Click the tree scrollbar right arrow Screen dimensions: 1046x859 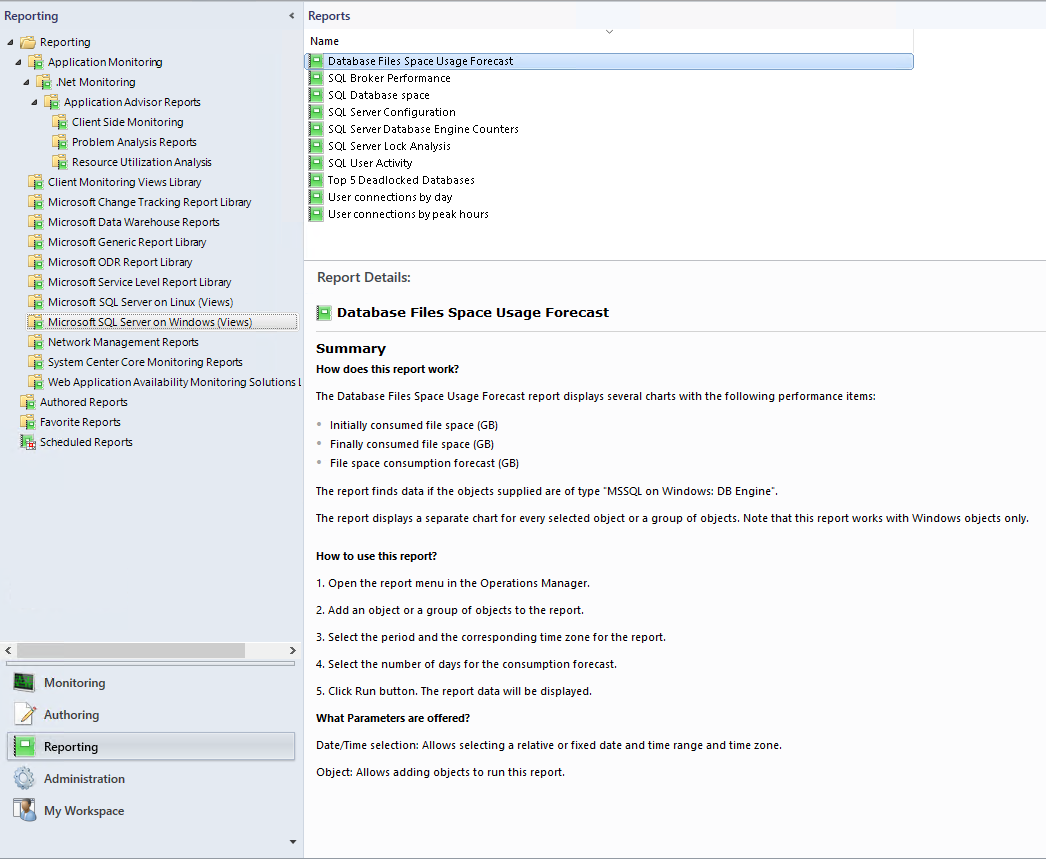292,650
